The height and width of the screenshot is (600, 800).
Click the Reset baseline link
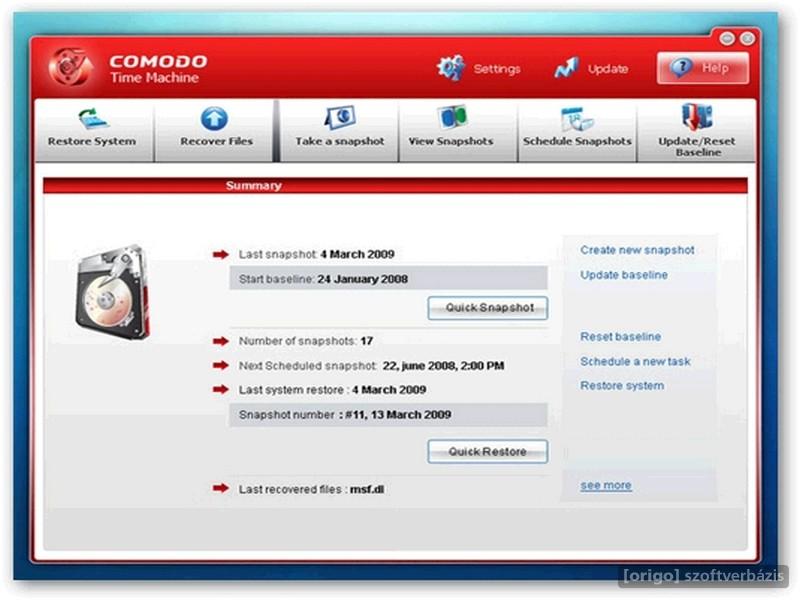[620, 337]
